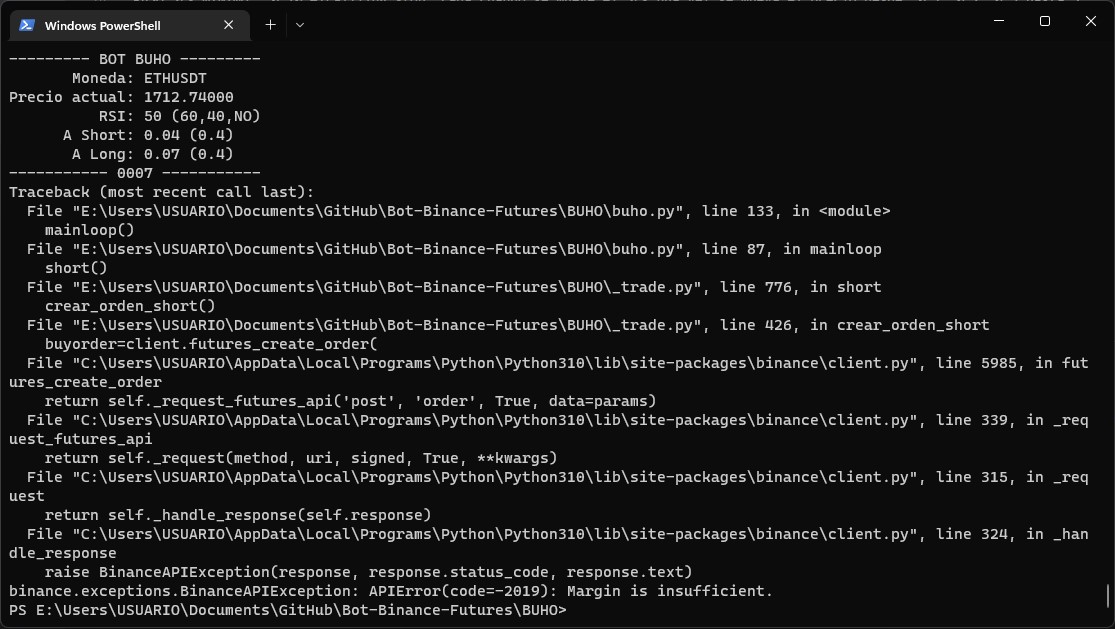Click the PowerShell icon in the tab
Screen dimensions: 1115x629
pyautogui.click(x=27, y=25)
